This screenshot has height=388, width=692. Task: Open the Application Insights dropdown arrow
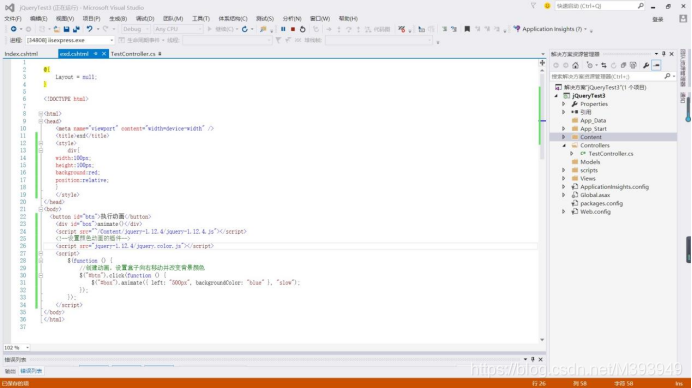(x=586, y=29)
